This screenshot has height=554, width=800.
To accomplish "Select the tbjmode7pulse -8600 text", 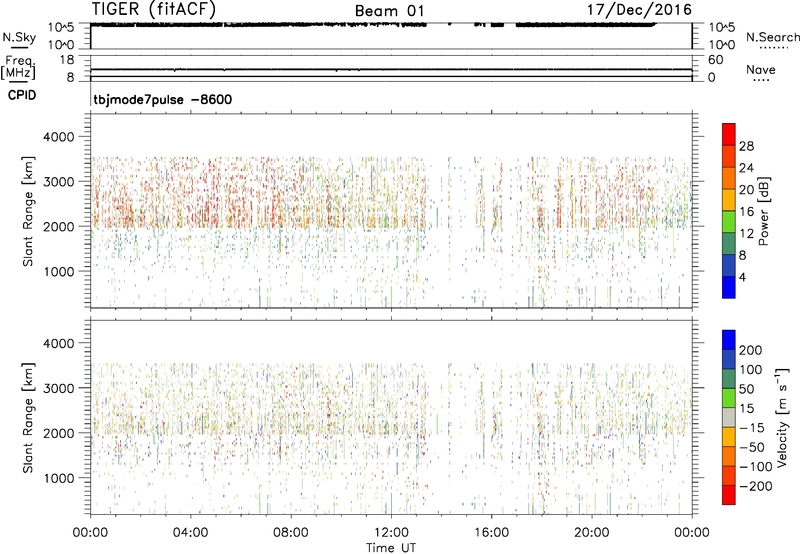I will [x=163, y=99].
